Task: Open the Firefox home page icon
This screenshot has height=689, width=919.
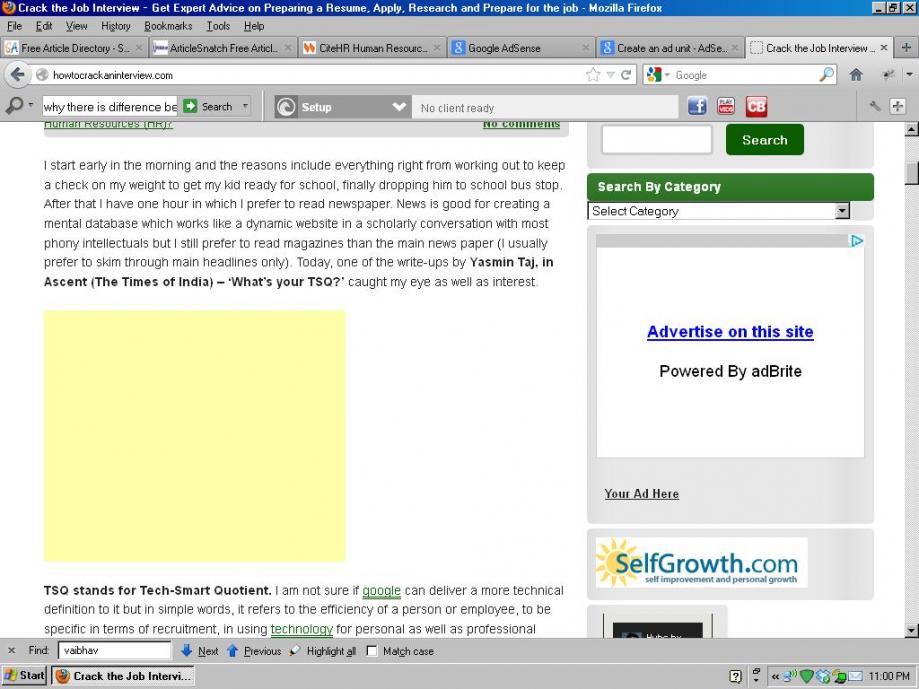Action: point(856,74)
